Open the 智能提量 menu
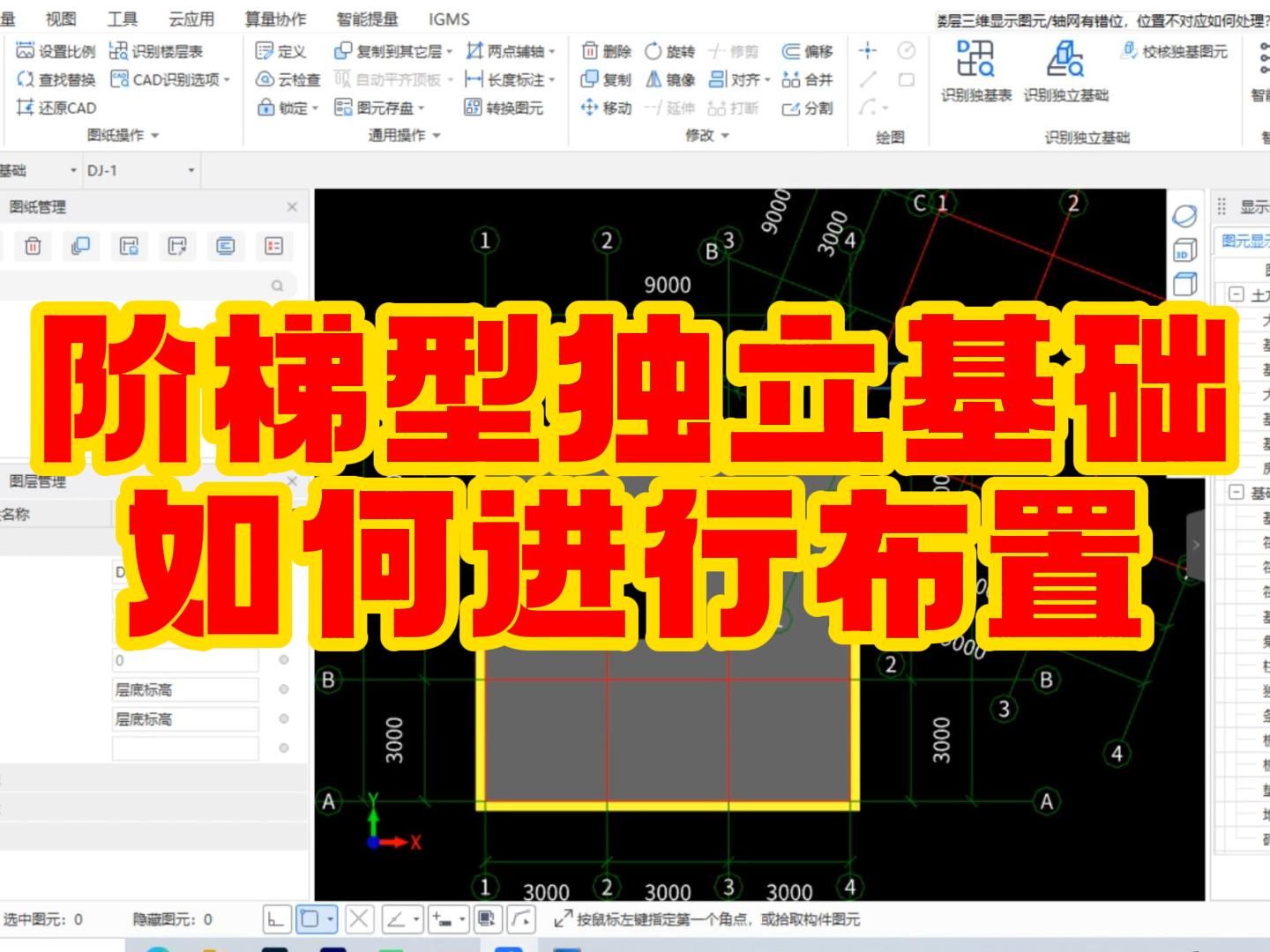 [366, 19]
